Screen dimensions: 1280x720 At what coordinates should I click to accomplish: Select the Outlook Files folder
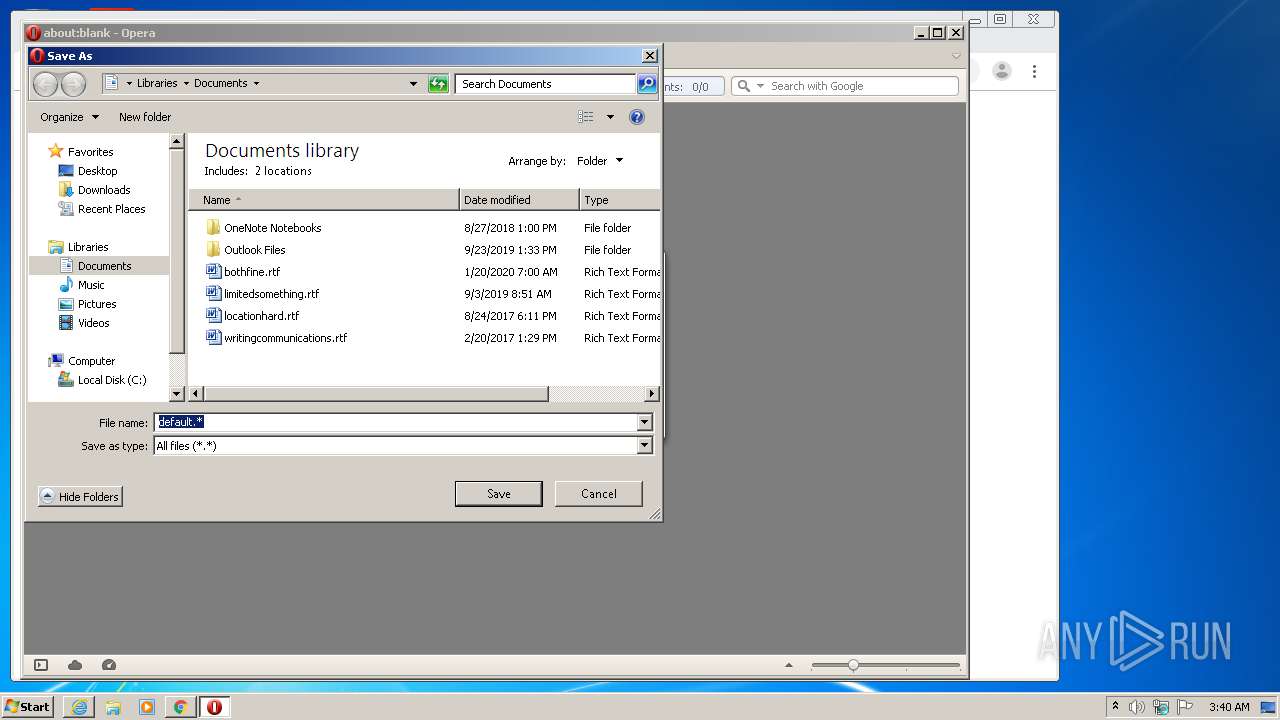click(x=246, y=250)
